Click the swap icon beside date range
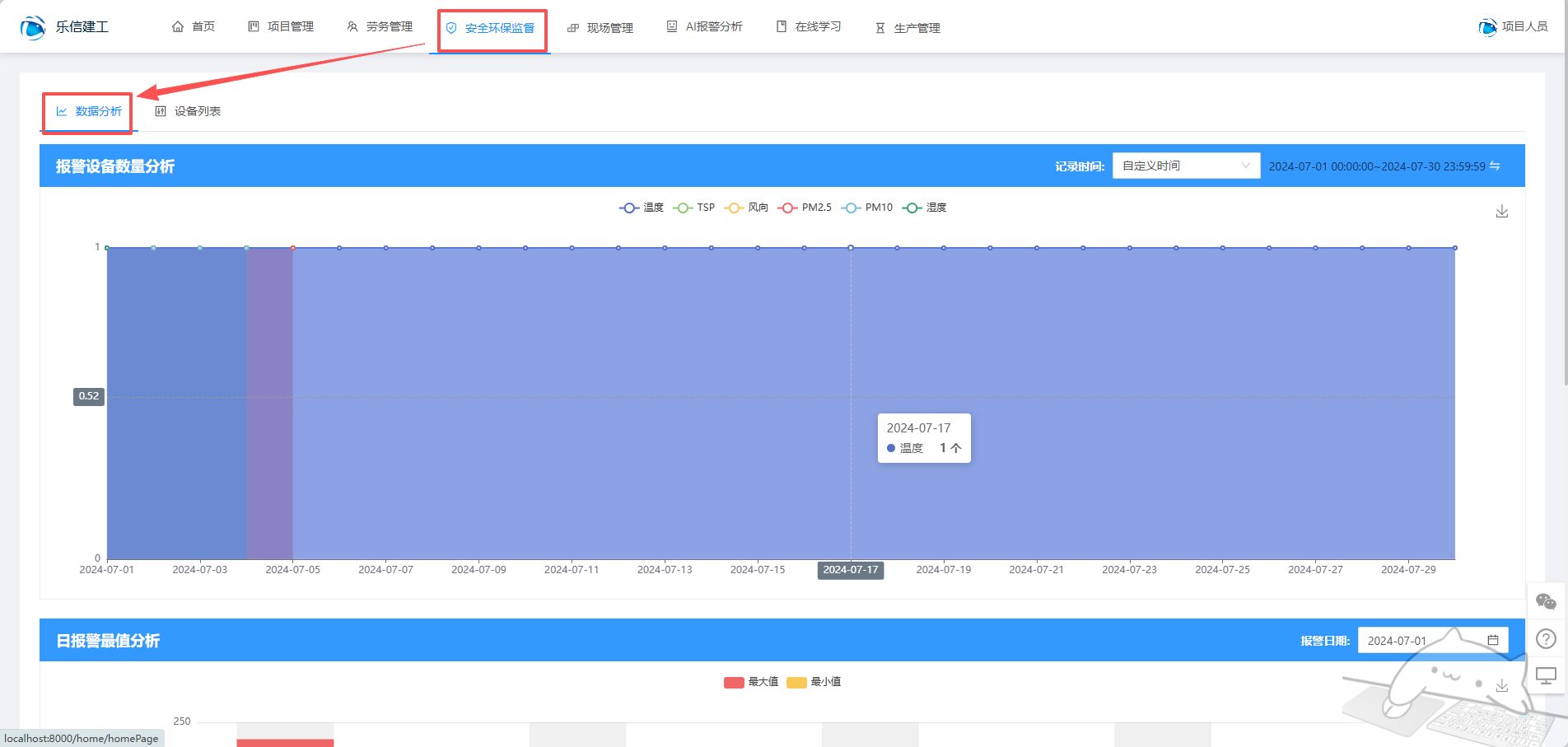The image size is (1568, 747). coord(1495,166)
